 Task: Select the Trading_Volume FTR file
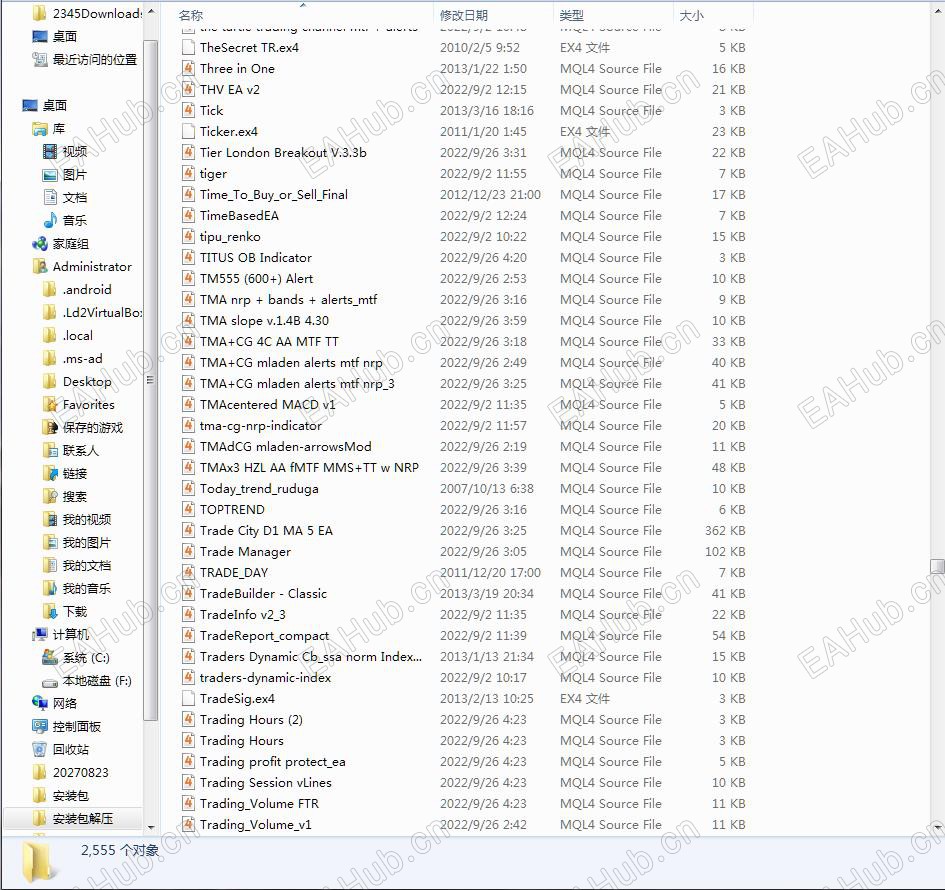[259, 803]
